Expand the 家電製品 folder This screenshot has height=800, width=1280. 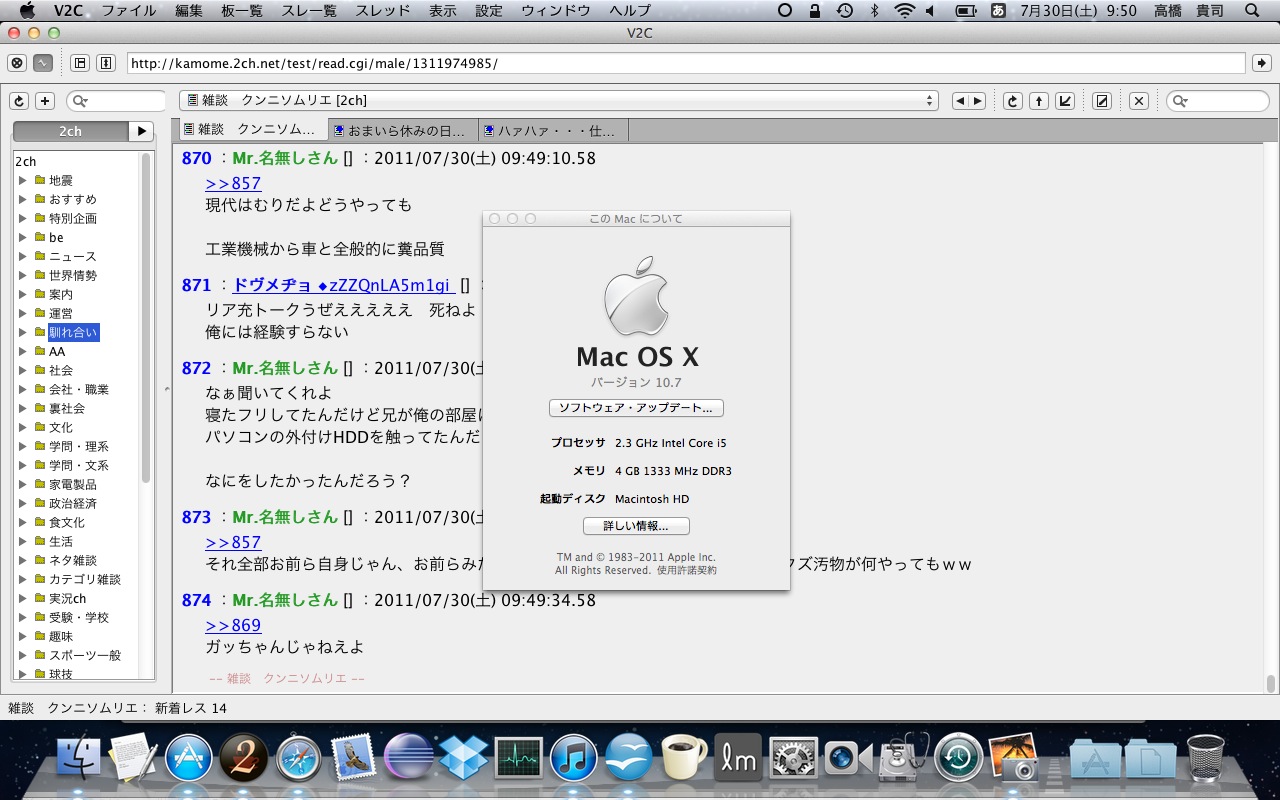coord(23,484)
